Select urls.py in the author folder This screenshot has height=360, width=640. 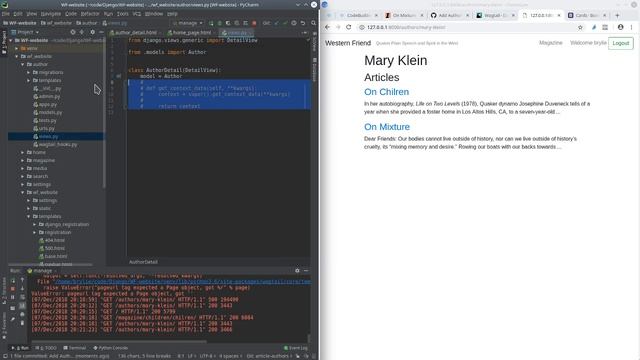(x=44, y=129)
